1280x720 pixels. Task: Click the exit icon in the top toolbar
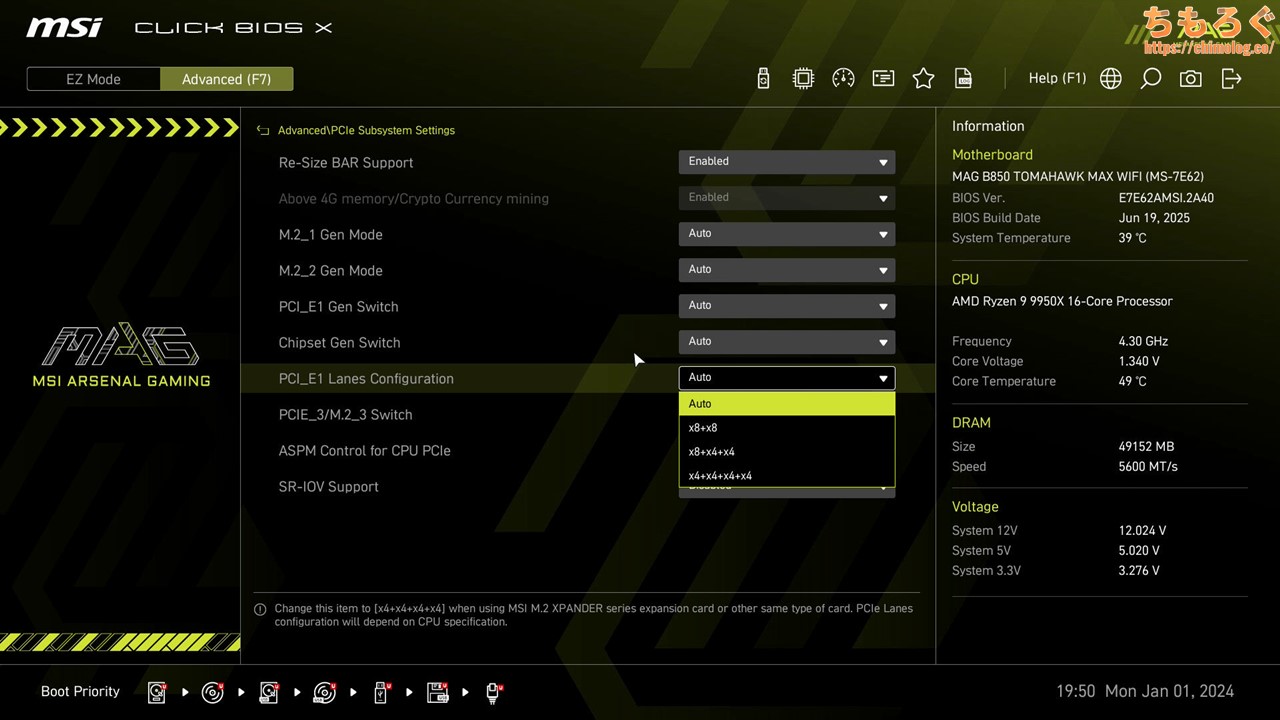coord(1231,79)
